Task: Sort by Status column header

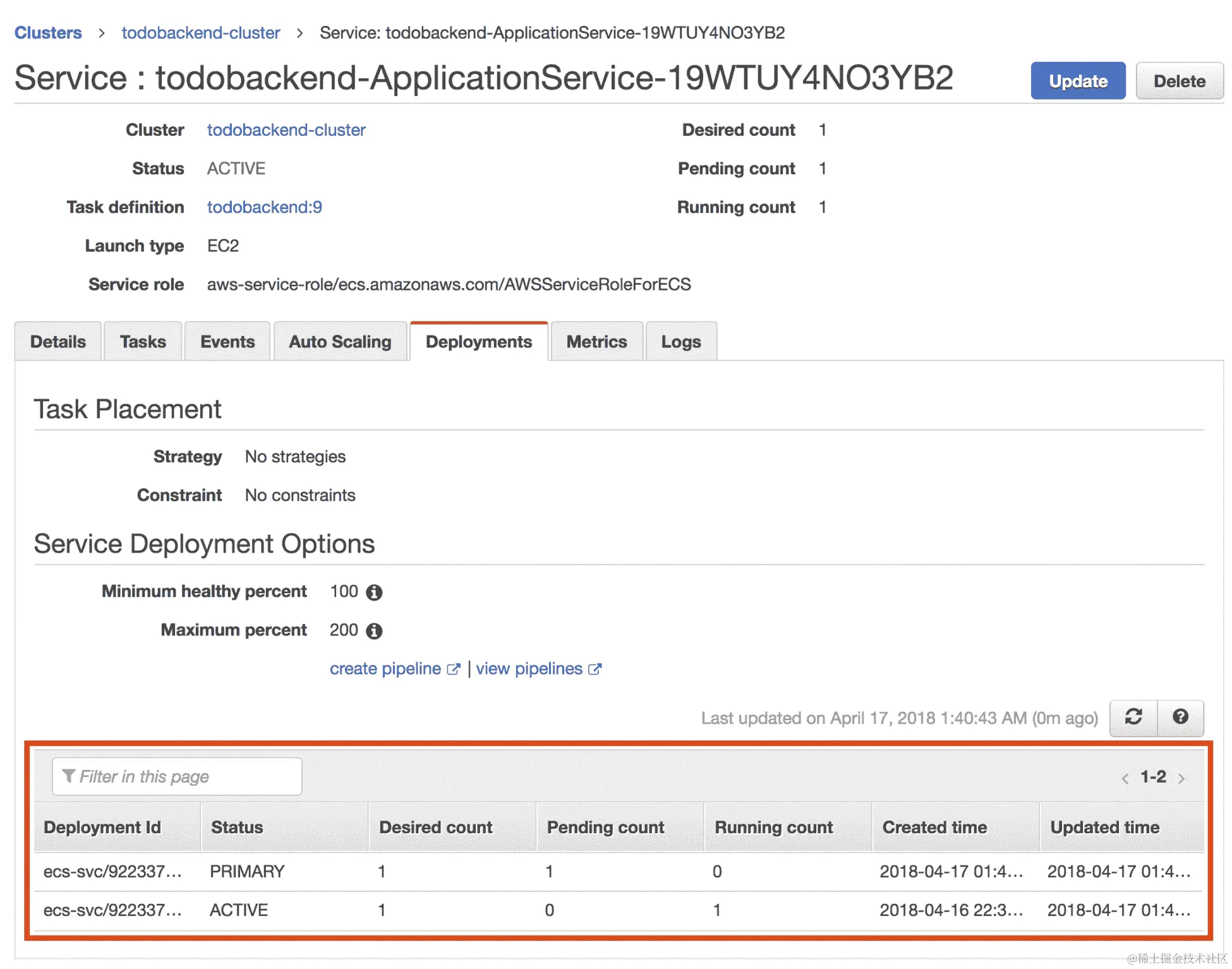Action: tap(237, 828)
